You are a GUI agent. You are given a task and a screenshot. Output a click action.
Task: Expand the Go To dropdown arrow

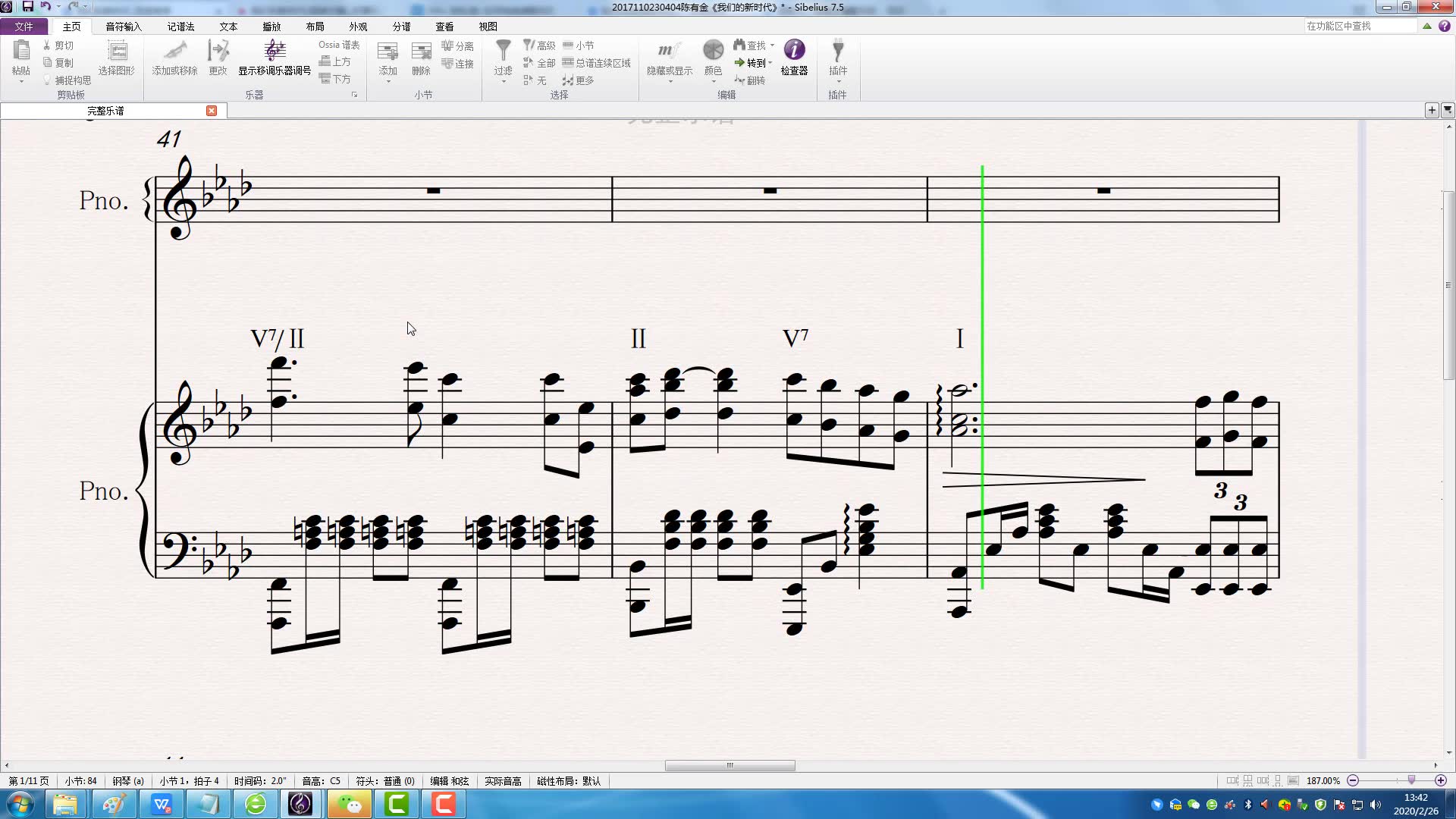tap(770, 63)
